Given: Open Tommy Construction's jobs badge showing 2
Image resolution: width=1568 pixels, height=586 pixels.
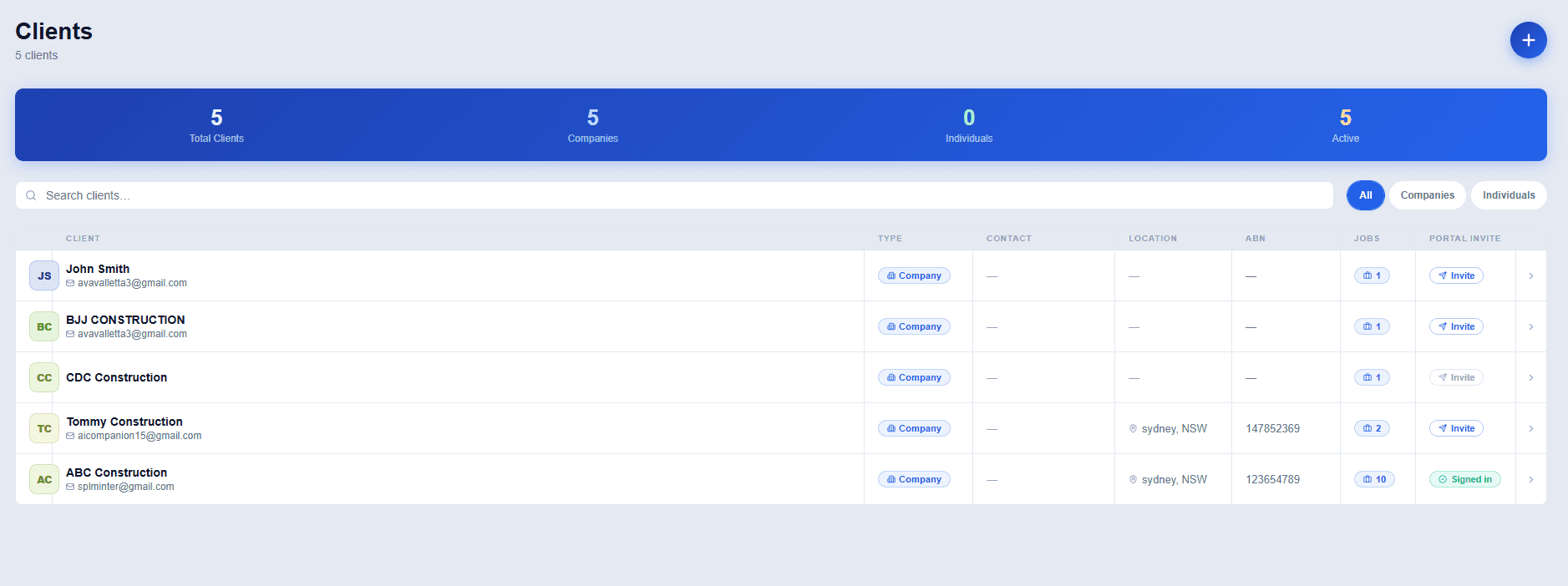Looking at the screenshot, I should pos(1372,428).
